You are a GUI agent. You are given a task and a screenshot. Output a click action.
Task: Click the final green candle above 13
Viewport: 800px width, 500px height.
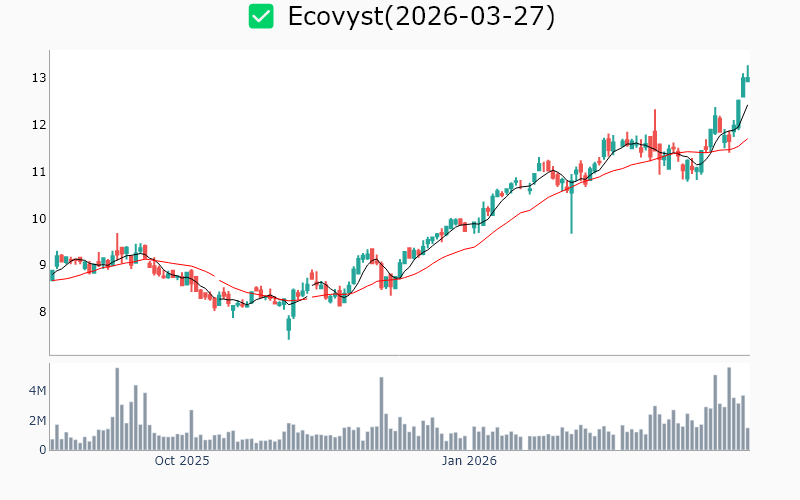(x=747, y=75)
